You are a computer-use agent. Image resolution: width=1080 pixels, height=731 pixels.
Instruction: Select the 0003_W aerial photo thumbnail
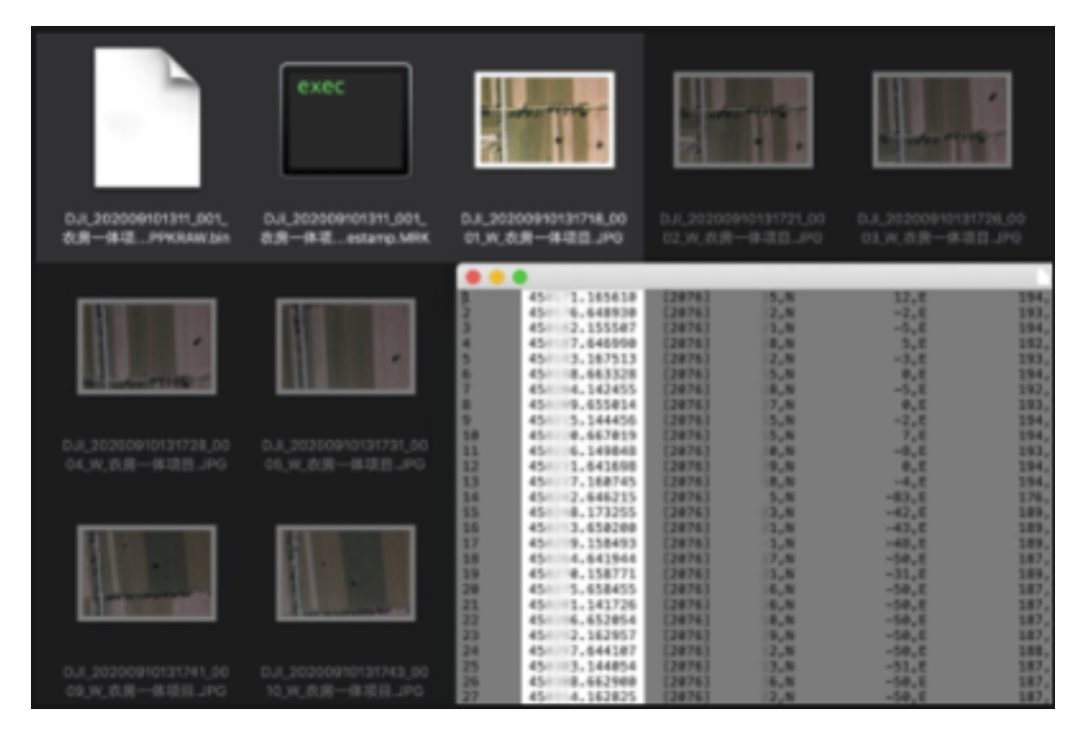point(942,120)
